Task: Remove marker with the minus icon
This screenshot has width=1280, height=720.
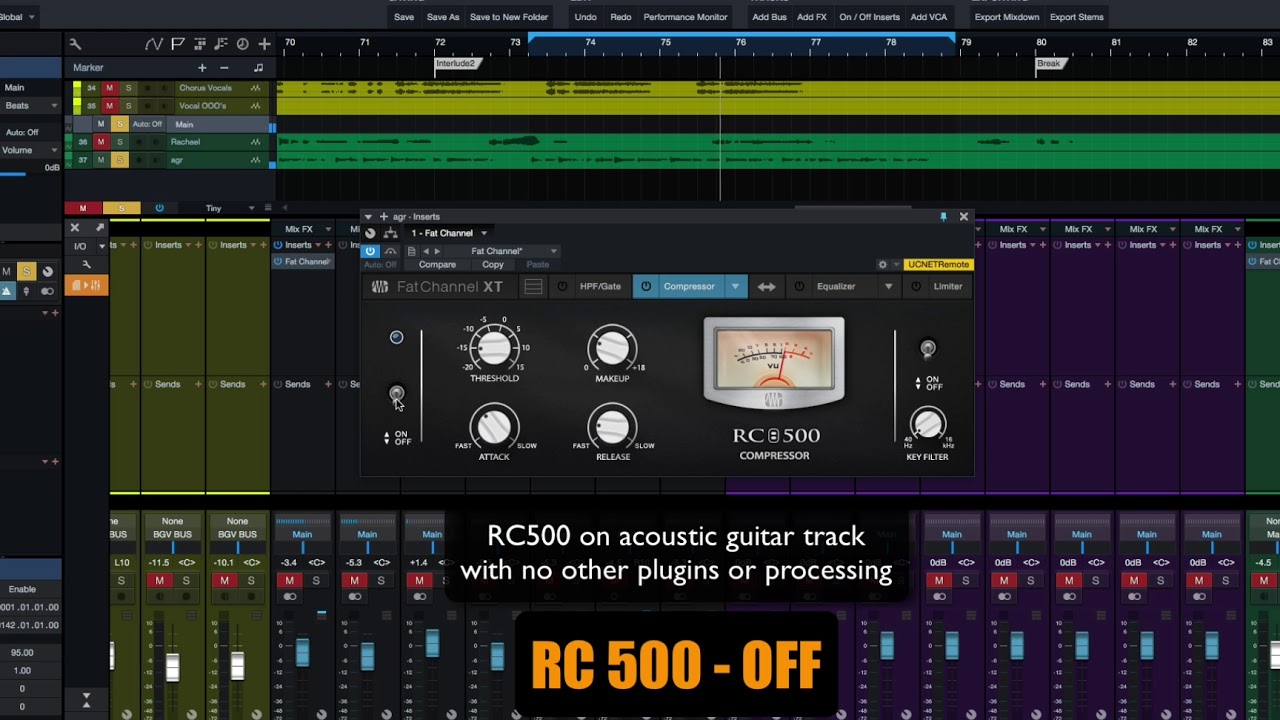Action: click(x=224, y=68)
